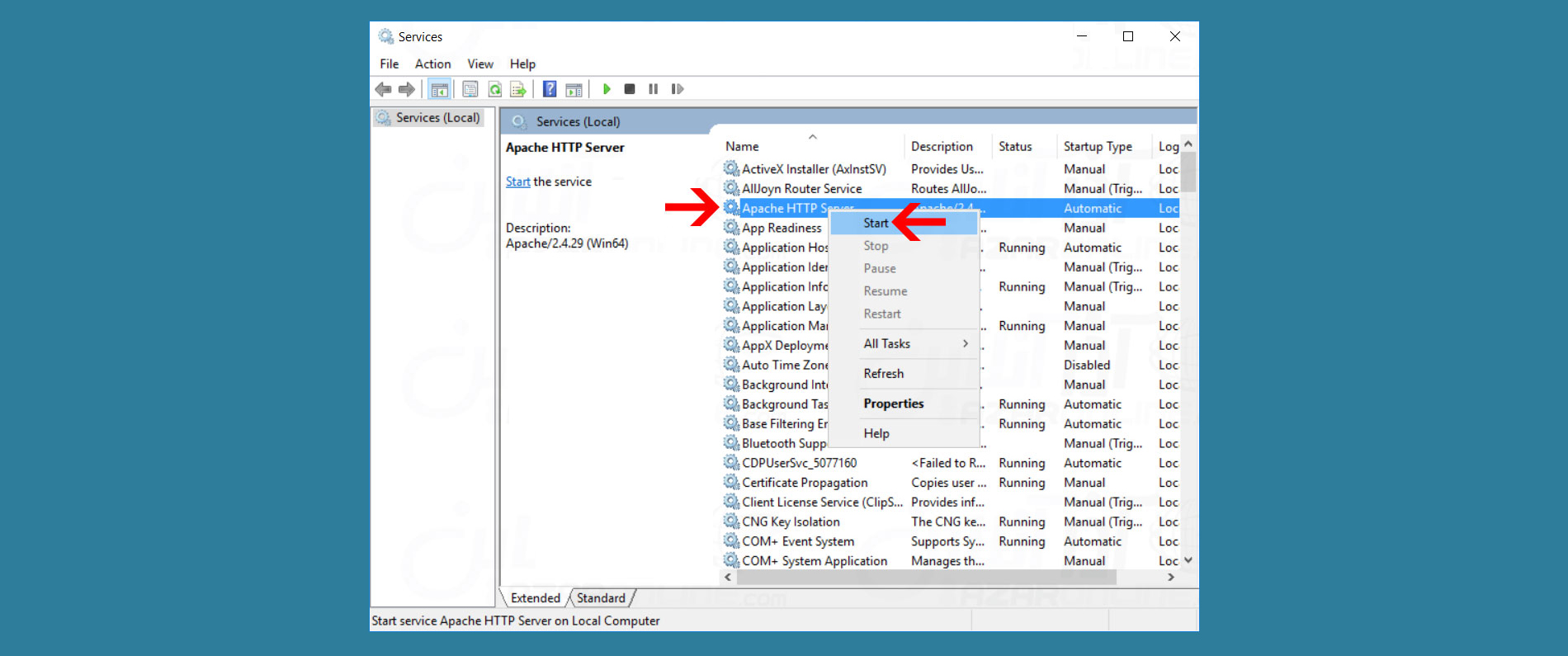The height and width of the screenshot is (656, 1568).
Task: Open Properties toolbar icon
Action: (x=470, y=89)
